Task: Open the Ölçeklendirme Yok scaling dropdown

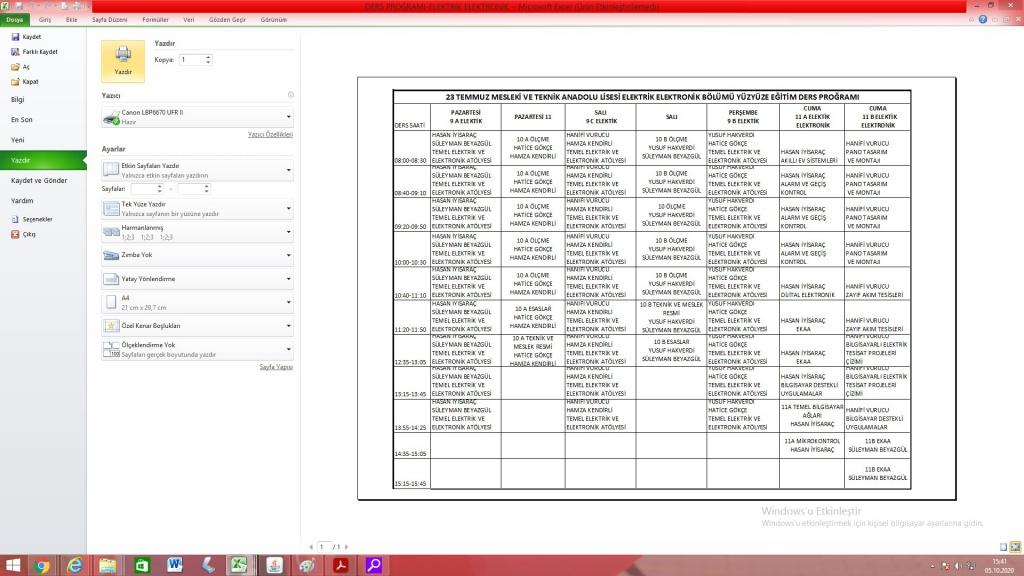Action: point(197,349)
